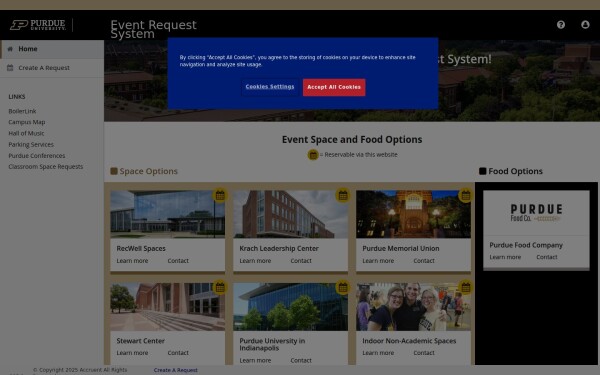Click the Purdue Memorial Union photo
The image size is (600, 375).
pyautogui.click(x=413, y=214)
